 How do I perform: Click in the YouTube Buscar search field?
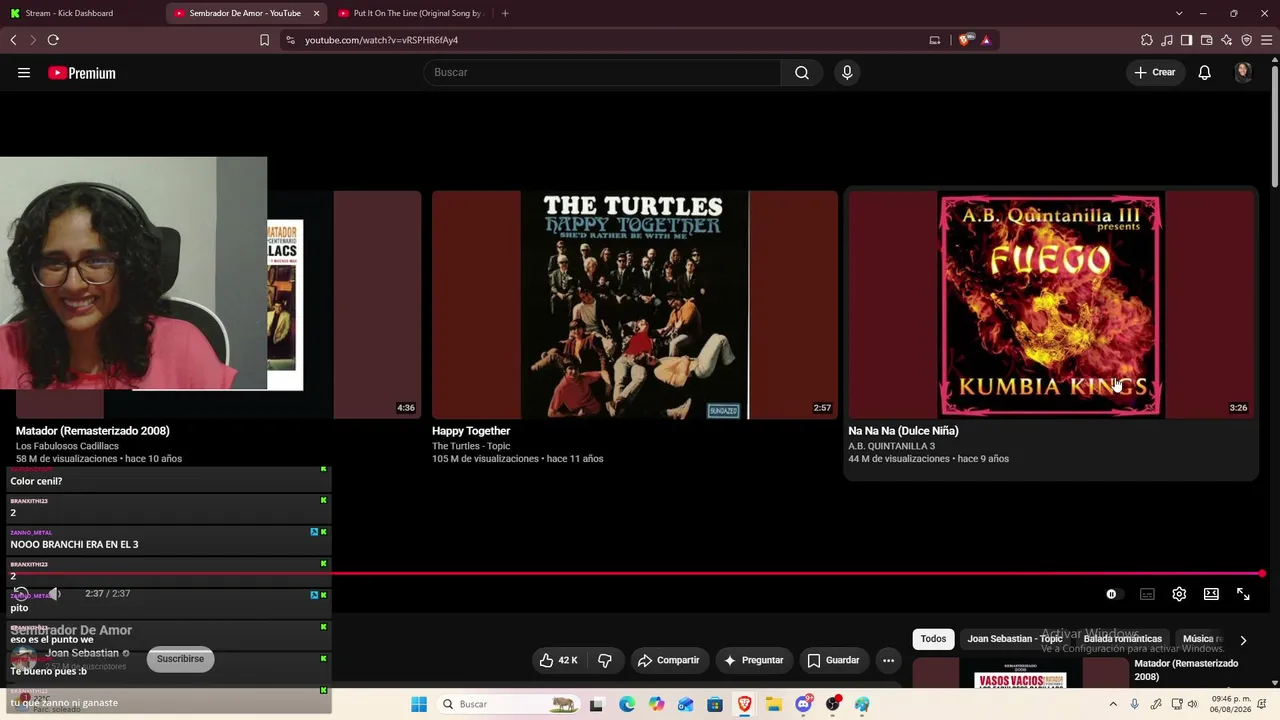[x=603, y=72]
